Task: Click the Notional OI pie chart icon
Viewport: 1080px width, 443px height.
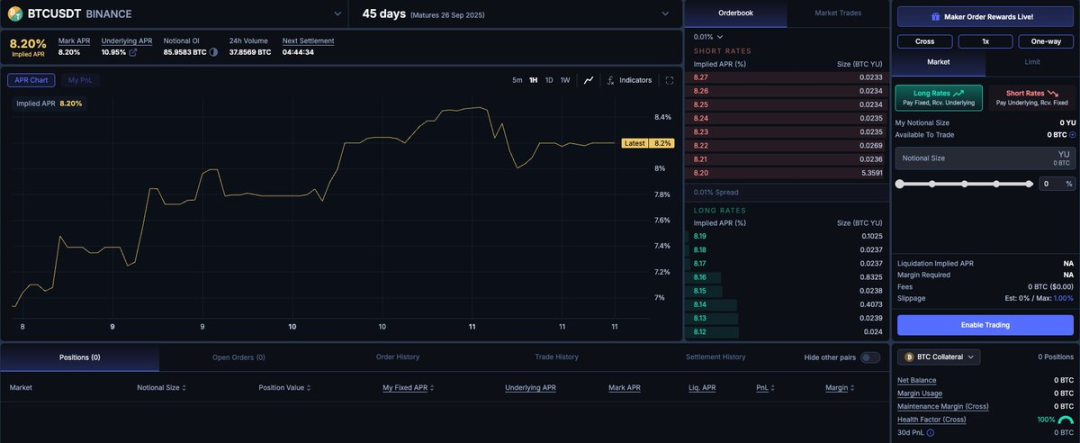Action: click(x=213, y=52)
